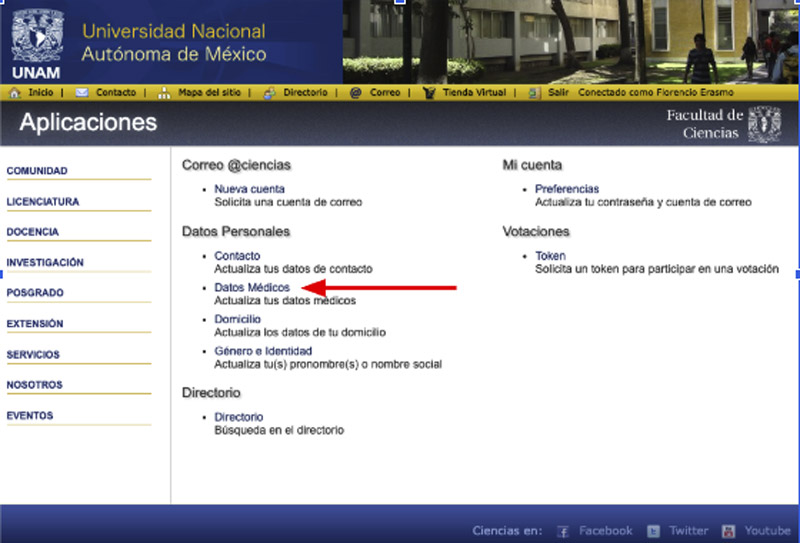Open Contacto in the yellow toolbar

[x=116, y=92]
